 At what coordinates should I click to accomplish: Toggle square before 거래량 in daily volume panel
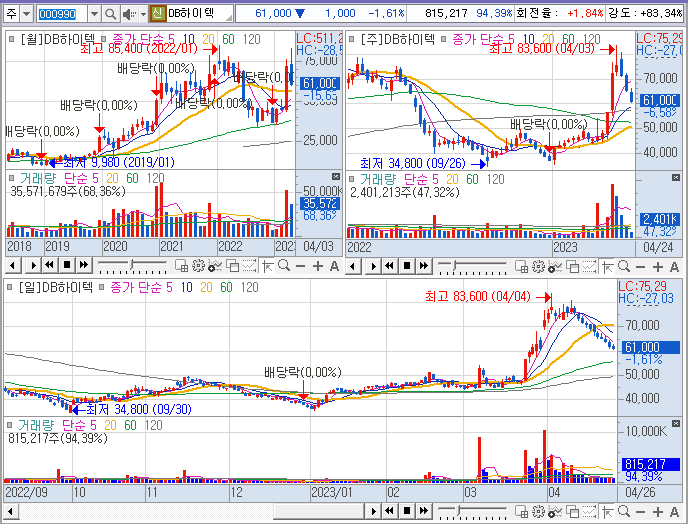coord(10,425)
